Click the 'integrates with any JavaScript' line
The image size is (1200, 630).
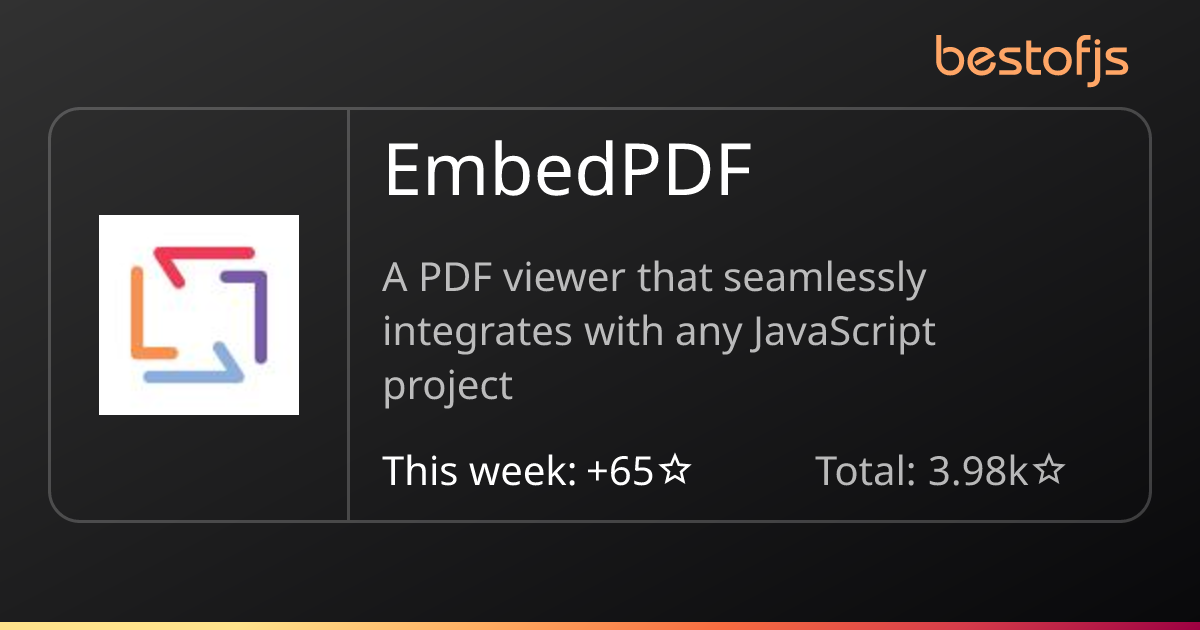pyautogui.click(x=659, y=331)
